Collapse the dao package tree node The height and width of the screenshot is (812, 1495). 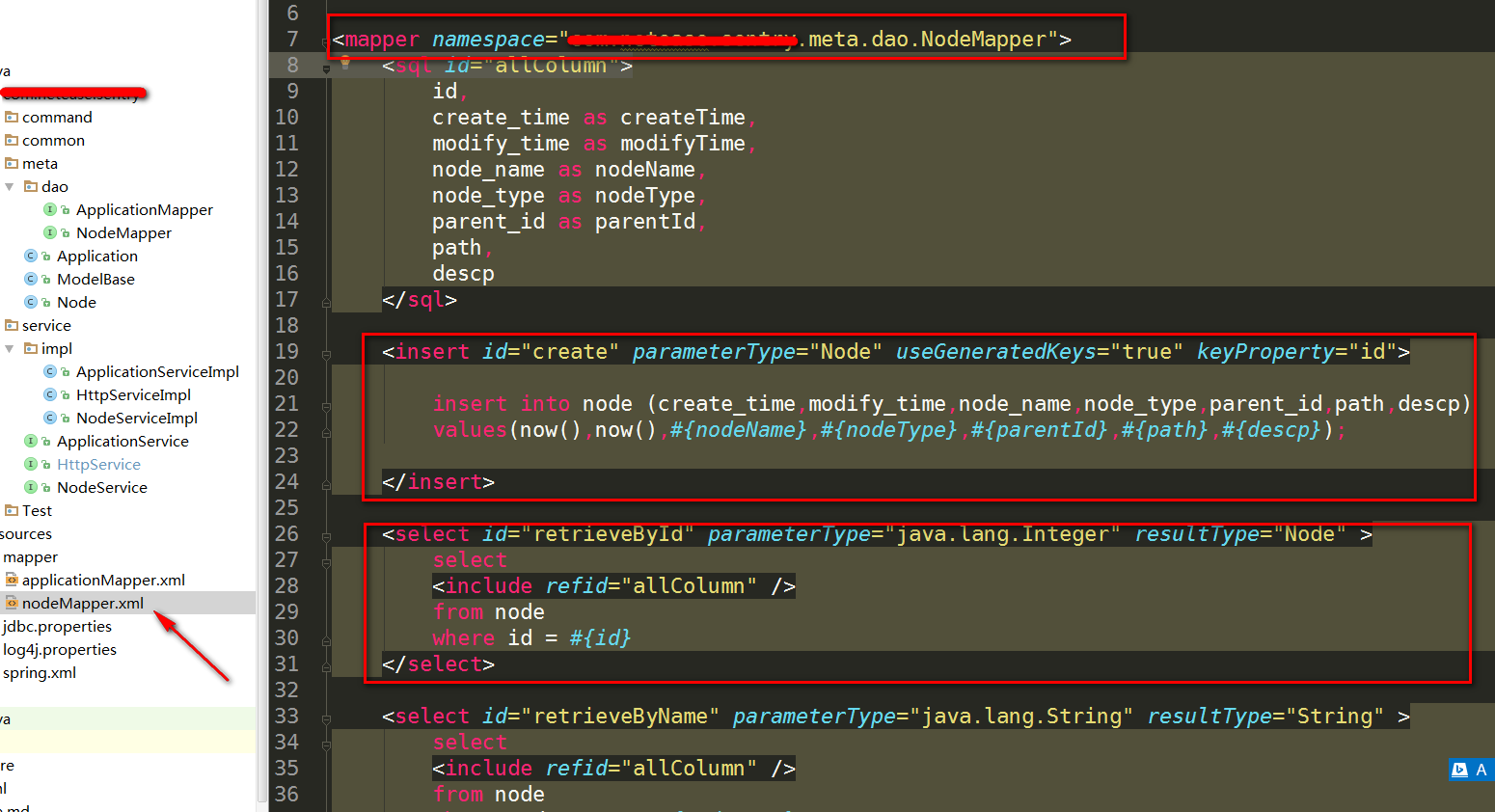pyautogui.click(x=10, y=186)
